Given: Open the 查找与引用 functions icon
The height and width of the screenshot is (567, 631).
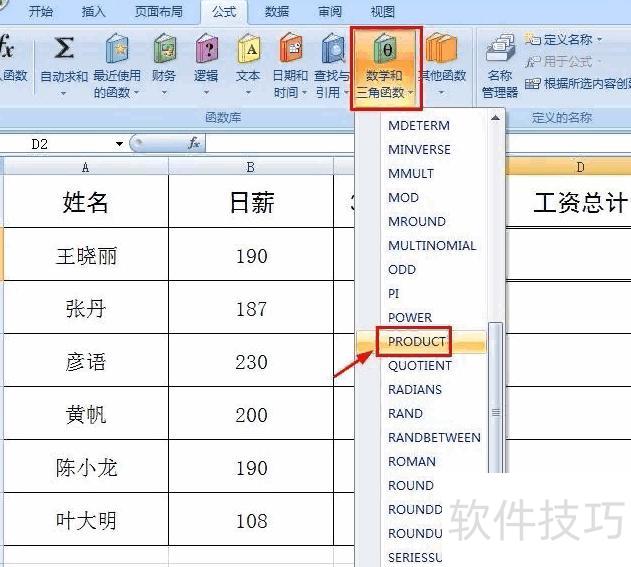Looking at the screenshot, I should point(333,48).
